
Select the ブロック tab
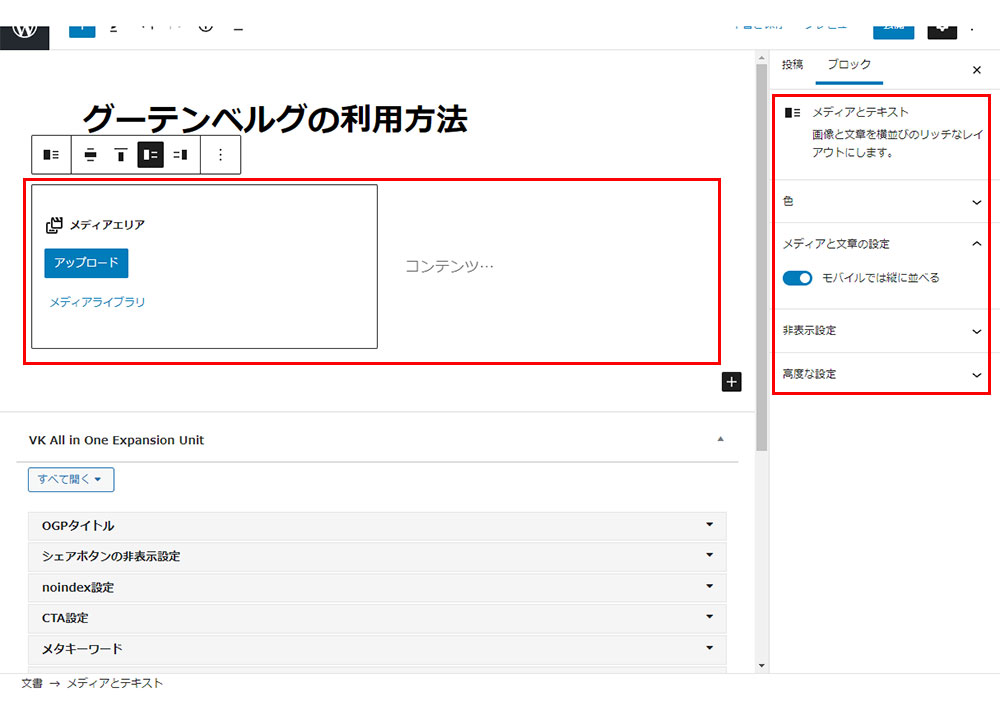[849, 64]
